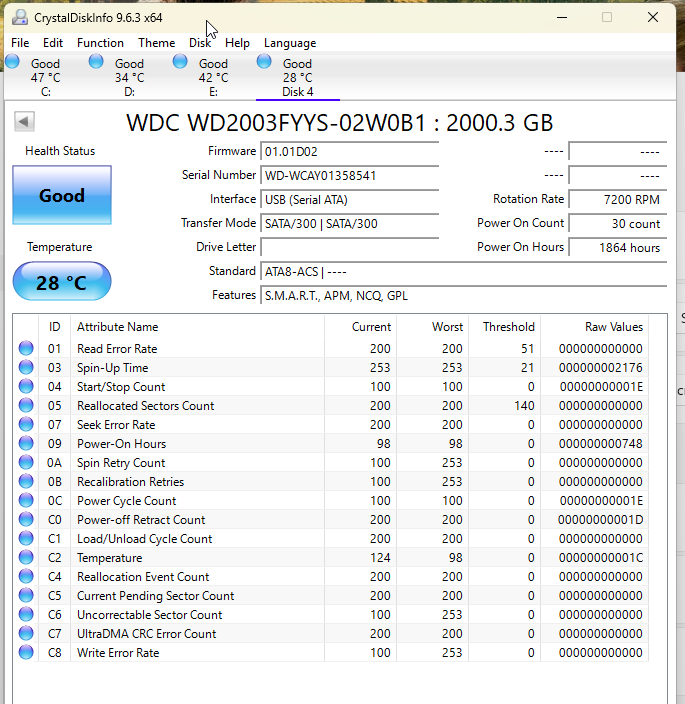Click status orb for Reallocated Sectors Count
Screen dimensions: 685x704
[x=26, y=405]
